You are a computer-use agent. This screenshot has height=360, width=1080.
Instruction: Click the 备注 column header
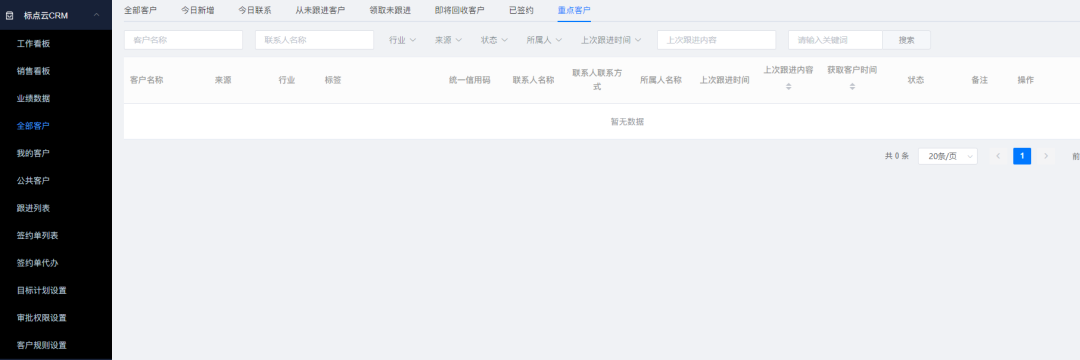coord(979,80)
